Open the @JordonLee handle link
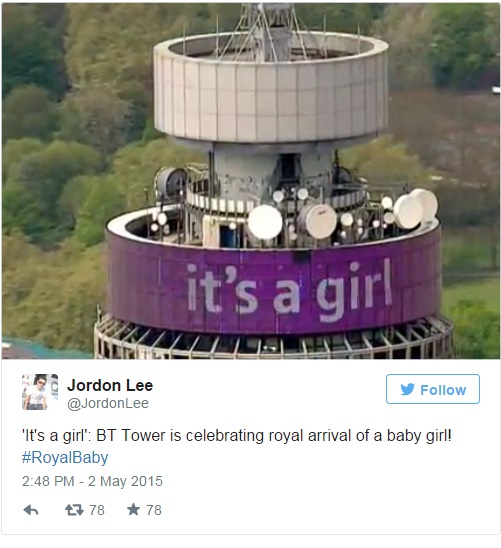The image size is (501, 548). [108, 403]
